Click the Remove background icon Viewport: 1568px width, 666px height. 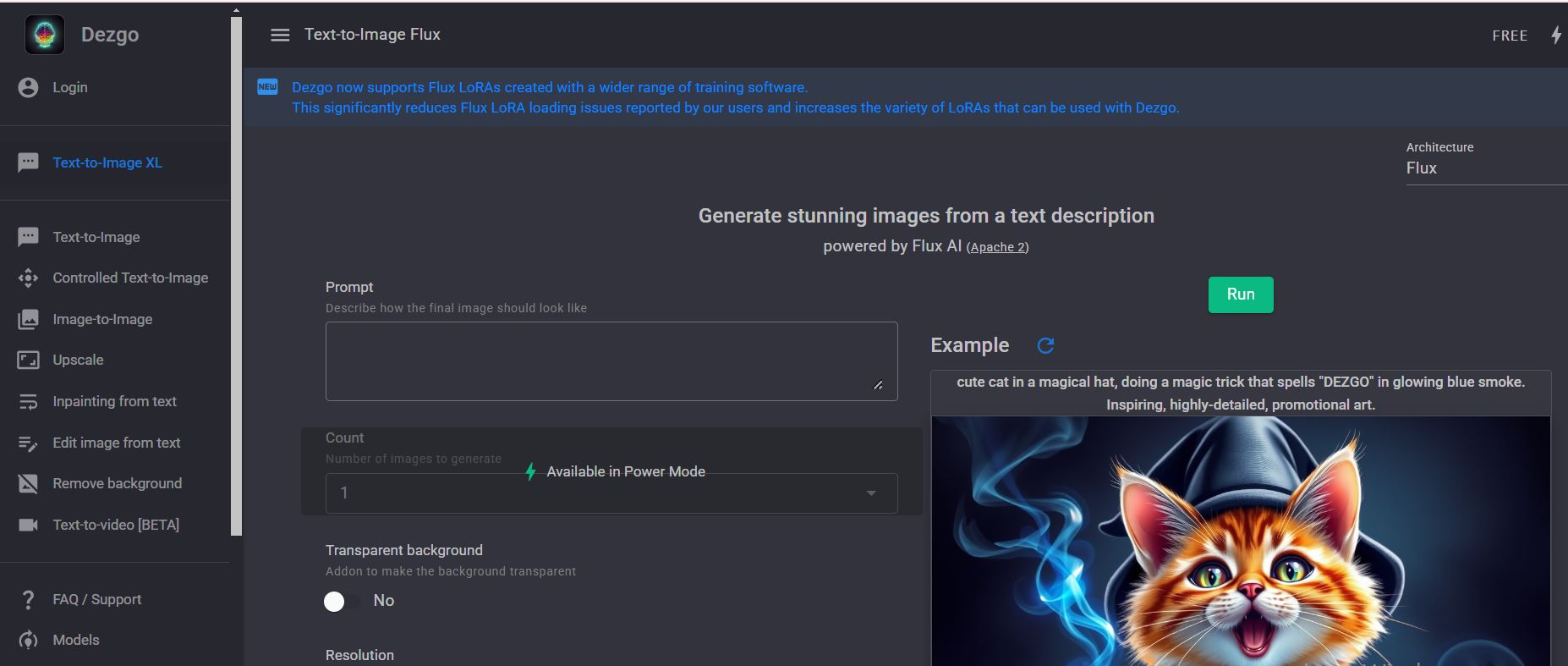pyautogui.click(x=28, y=483)
